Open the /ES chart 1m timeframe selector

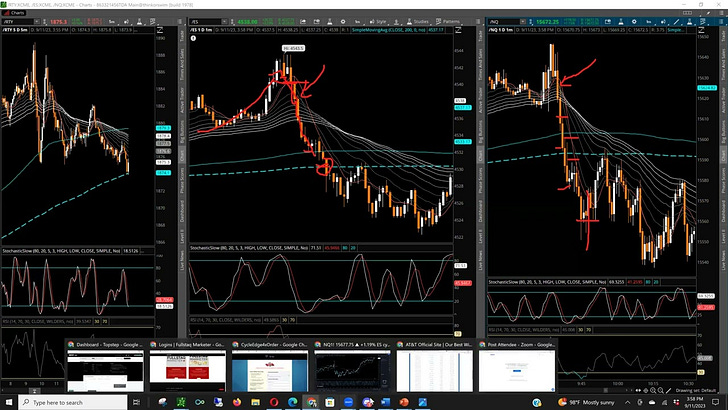[358, 21]
